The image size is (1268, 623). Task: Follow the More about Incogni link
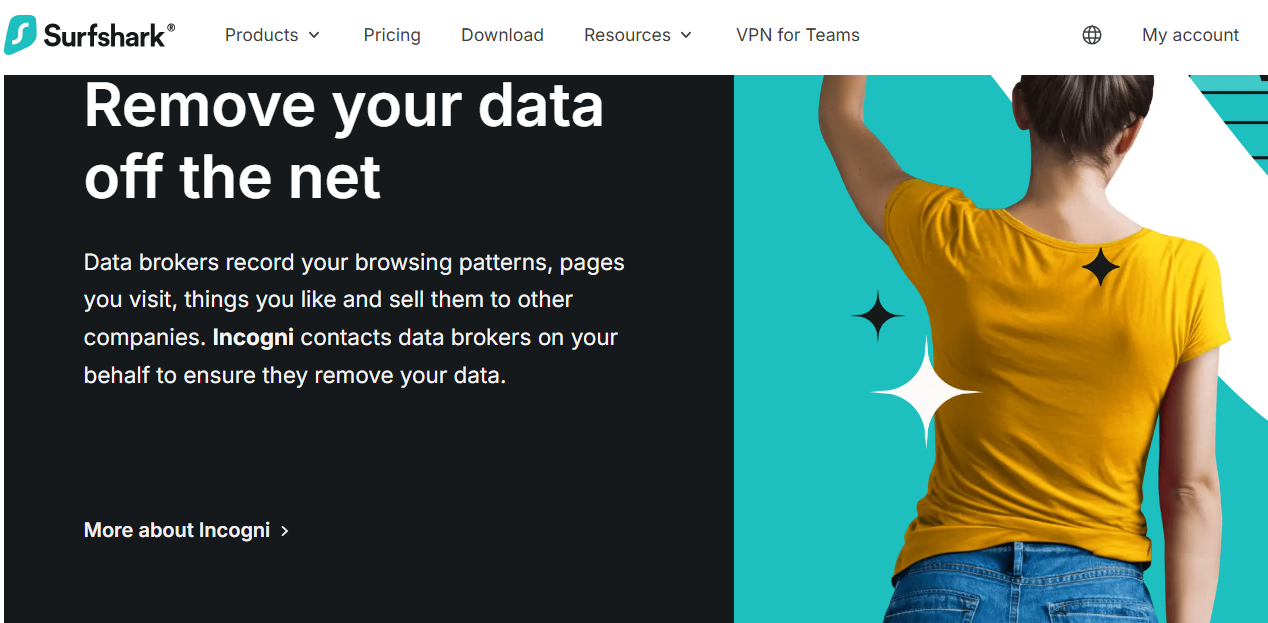(x=177, y=530)
